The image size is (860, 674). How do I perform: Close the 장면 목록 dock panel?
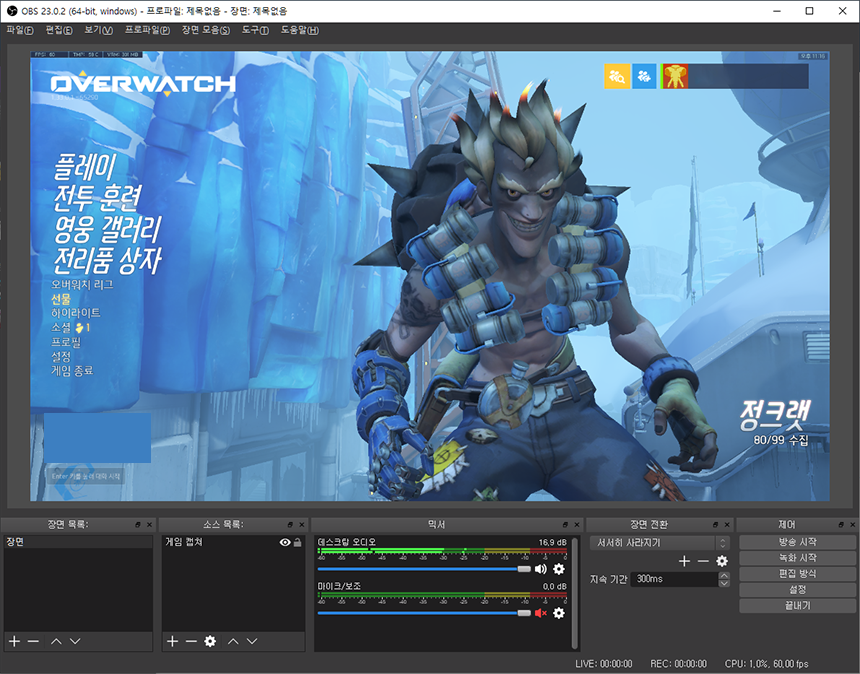[149, 525]
